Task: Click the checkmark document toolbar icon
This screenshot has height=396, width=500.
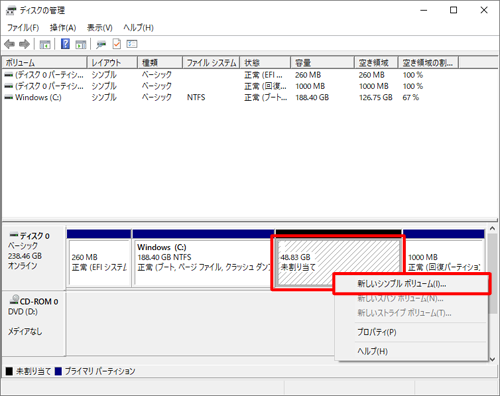Action: click(x=117, y=44)
